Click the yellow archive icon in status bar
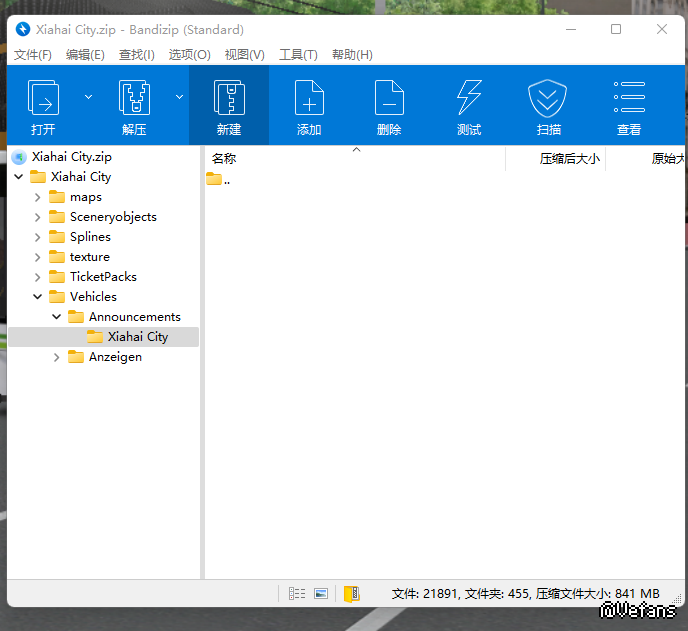 (351, 593)
